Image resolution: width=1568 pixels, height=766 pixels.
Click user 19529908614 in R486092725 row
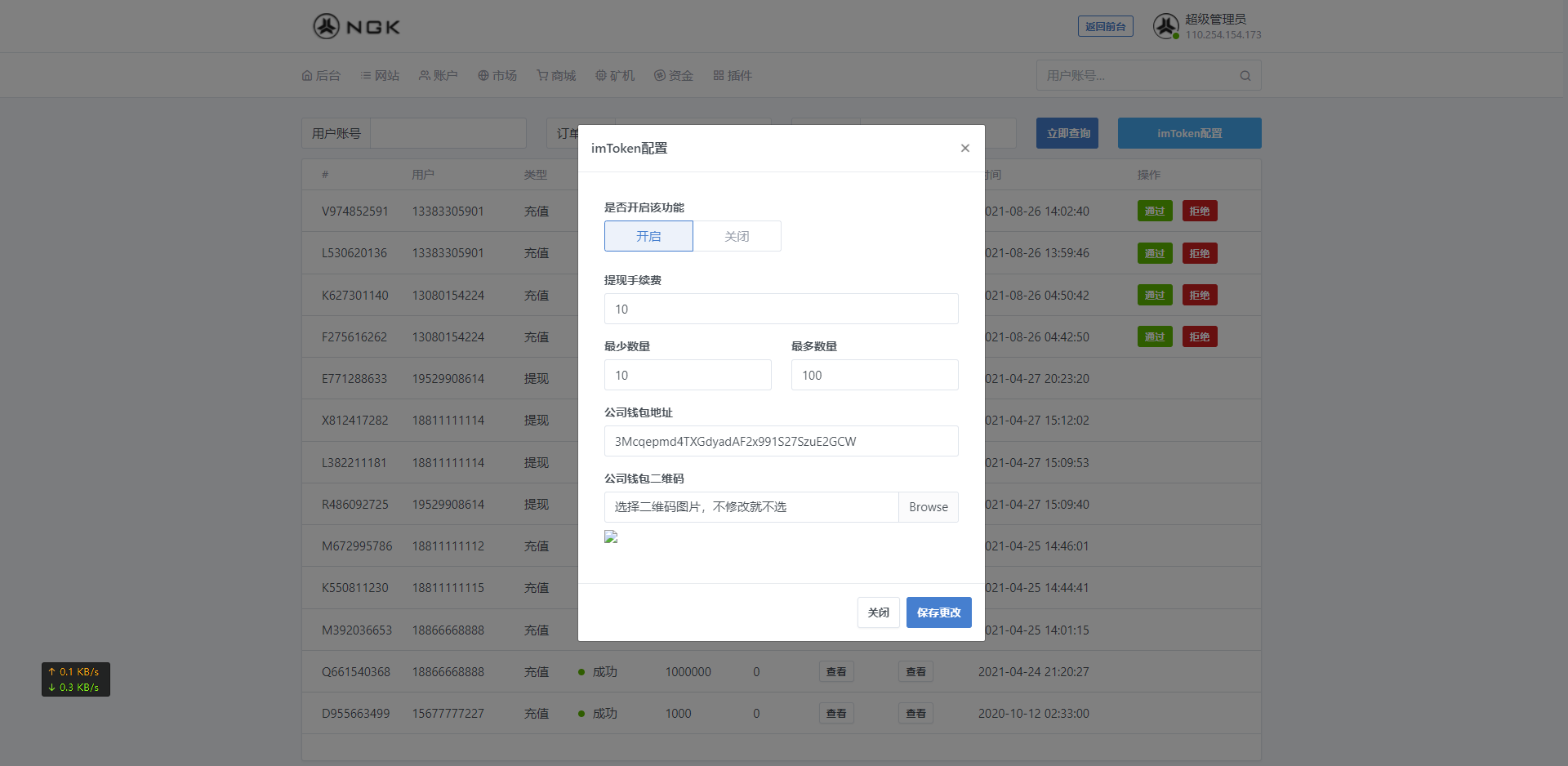(448, 504)
